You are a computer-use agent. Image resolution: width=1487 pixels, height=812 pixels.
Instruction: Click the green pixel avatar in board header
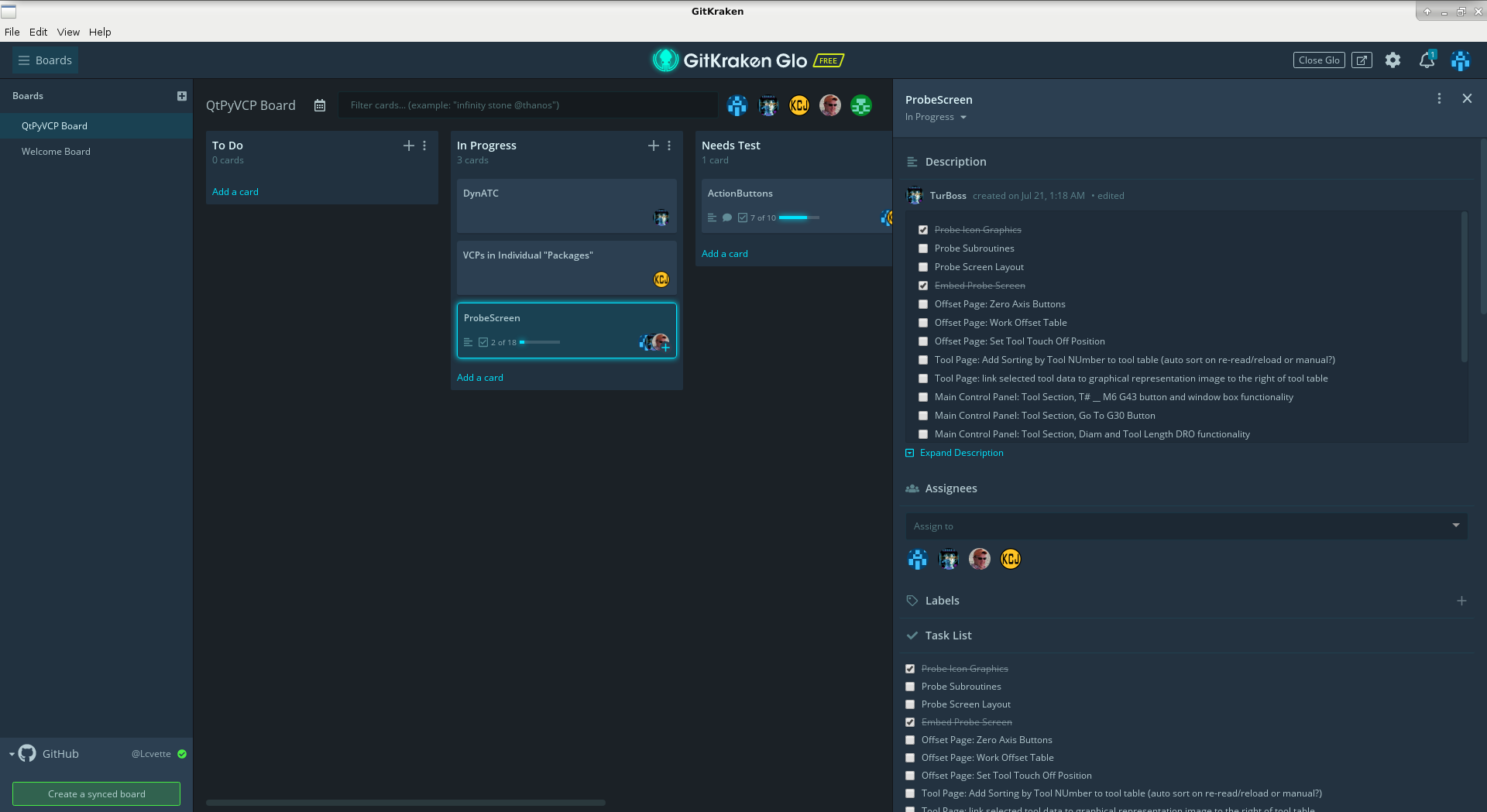tap(861, 105)
